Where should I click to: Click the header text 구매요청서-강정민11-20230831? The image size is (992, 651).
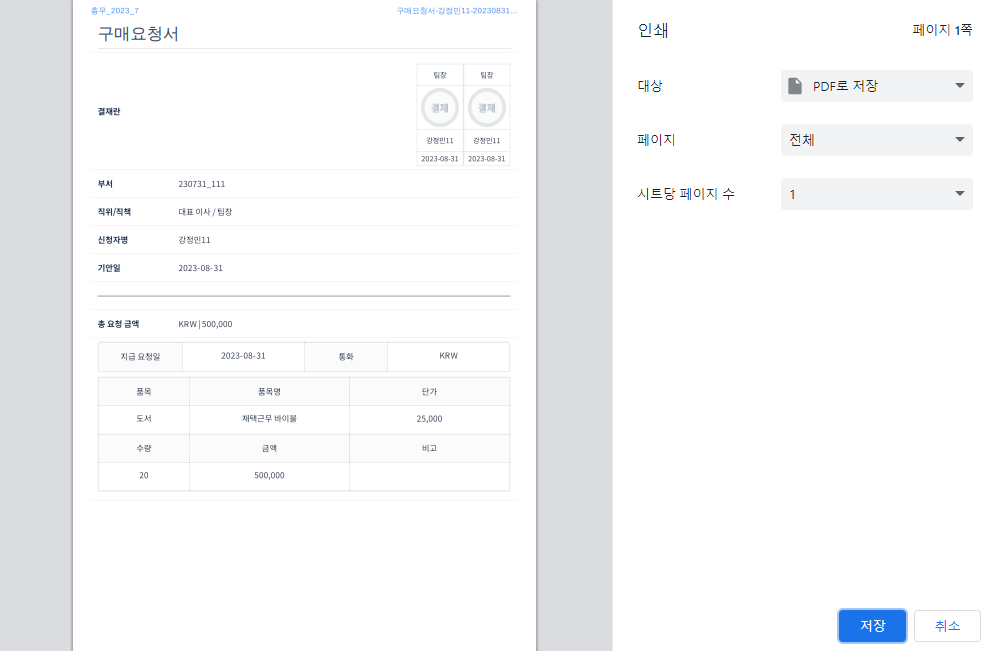(456, 11)
